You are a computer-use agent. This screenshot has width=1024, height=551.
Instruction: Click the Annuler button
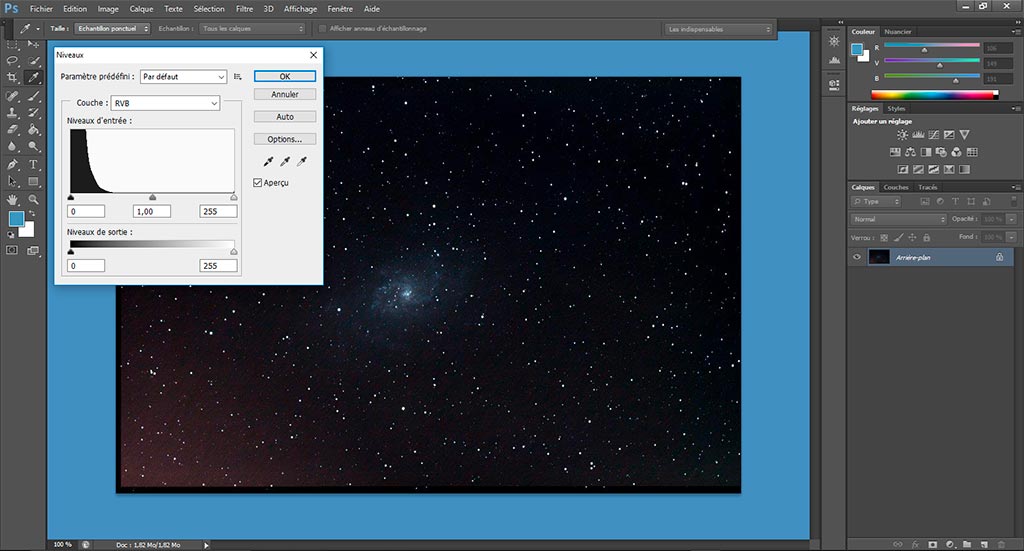pos(285,94)
